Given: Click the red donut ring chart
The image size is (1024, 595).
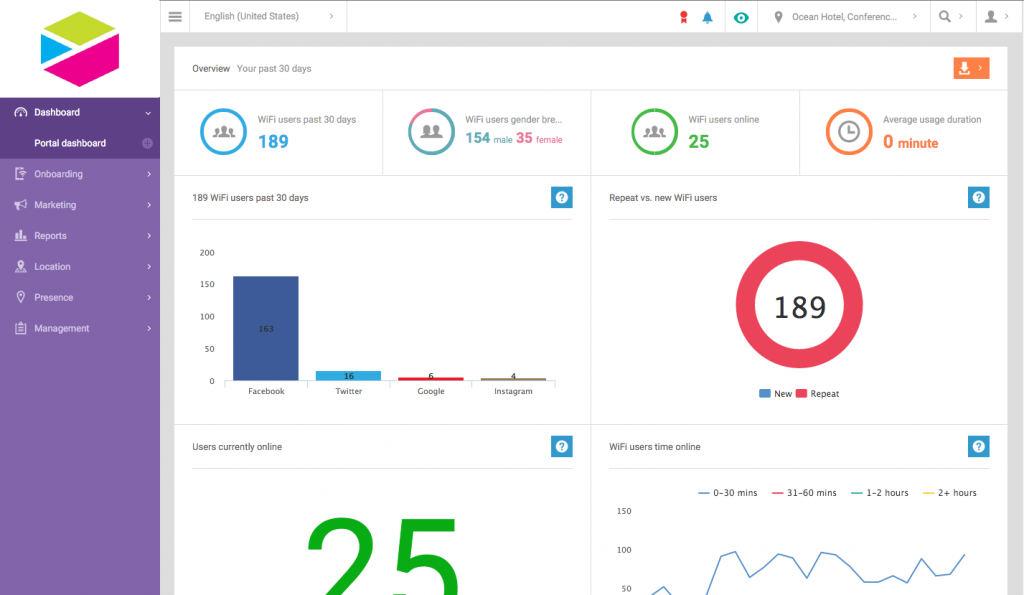Looking at the screenshot, I should 799,305.
